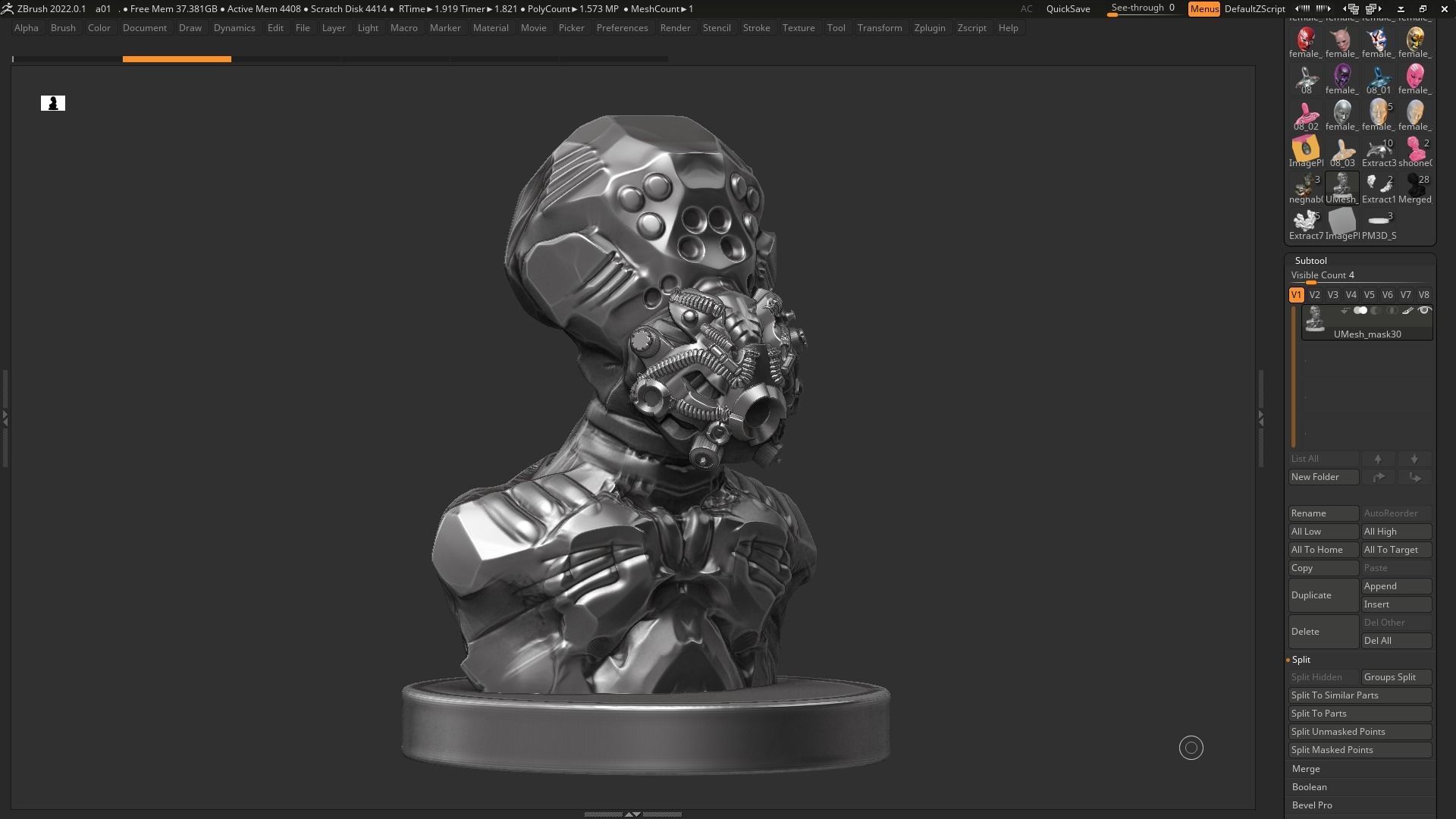Toggle the right tray divider arrow
The image size is (1456, 819).
[1260, 417]
